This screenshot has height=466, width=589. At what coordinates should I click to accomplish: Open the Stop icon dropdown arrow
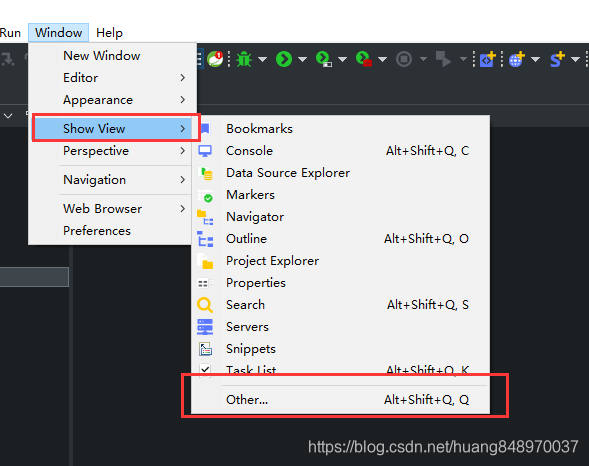423,59
